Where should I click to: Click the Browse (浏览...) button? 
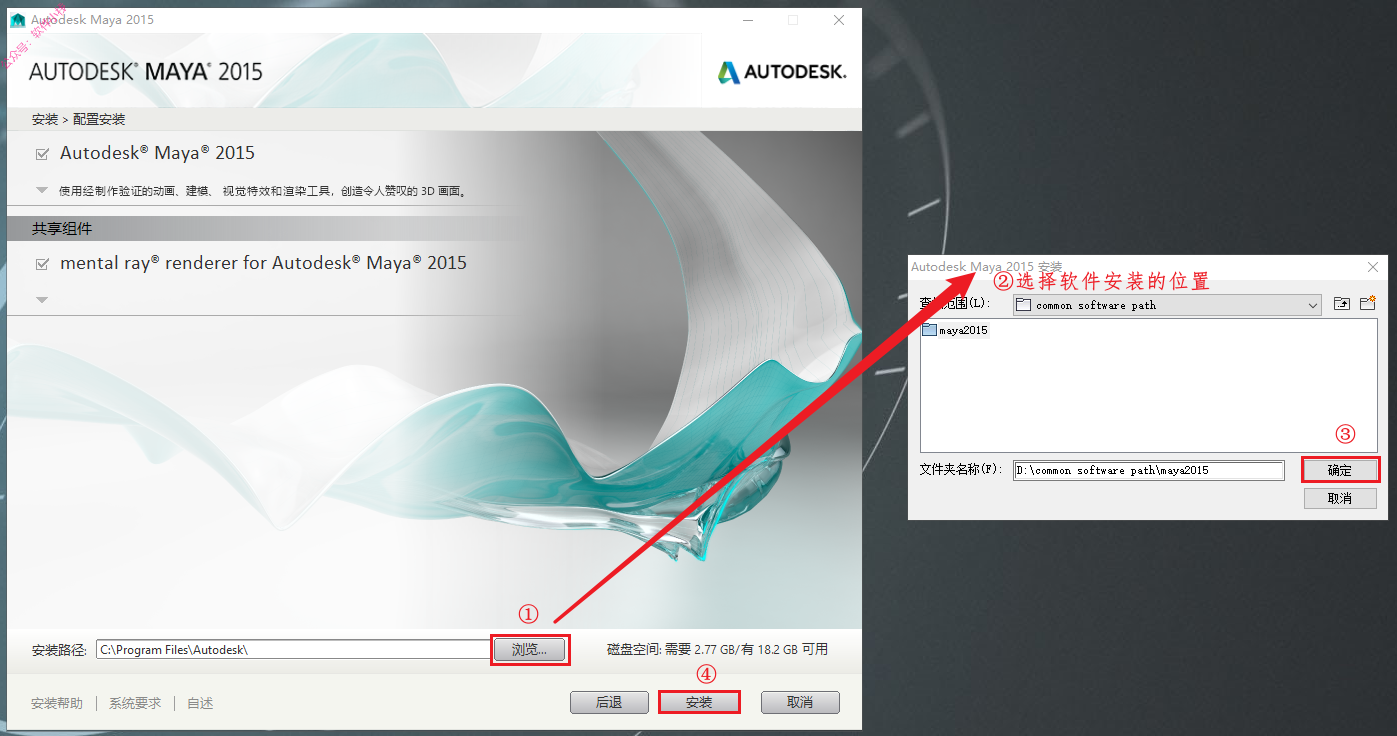(x=530, y=650)
